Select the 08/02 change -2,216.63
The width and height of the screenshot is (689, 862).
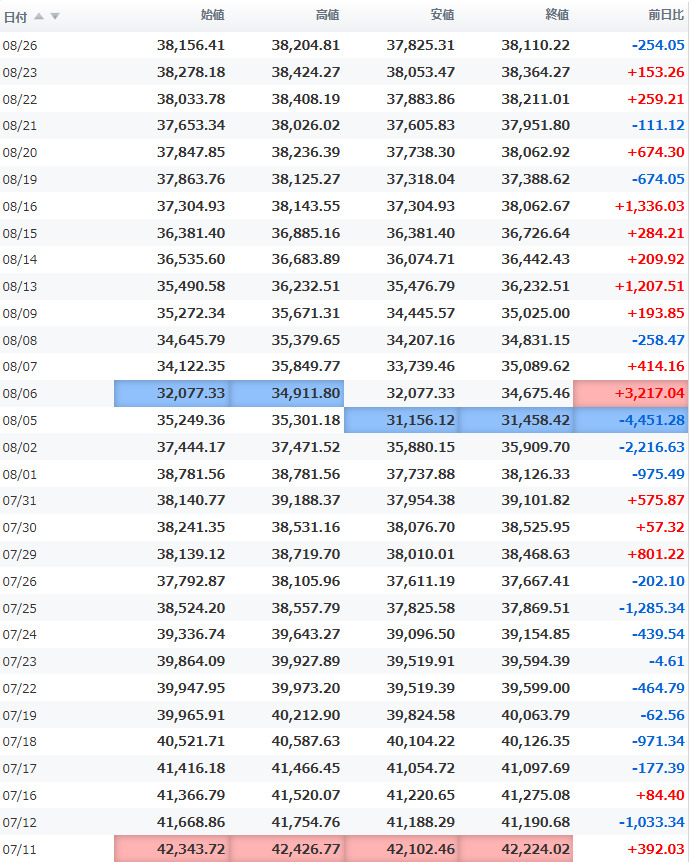click(x=652, y=447)
